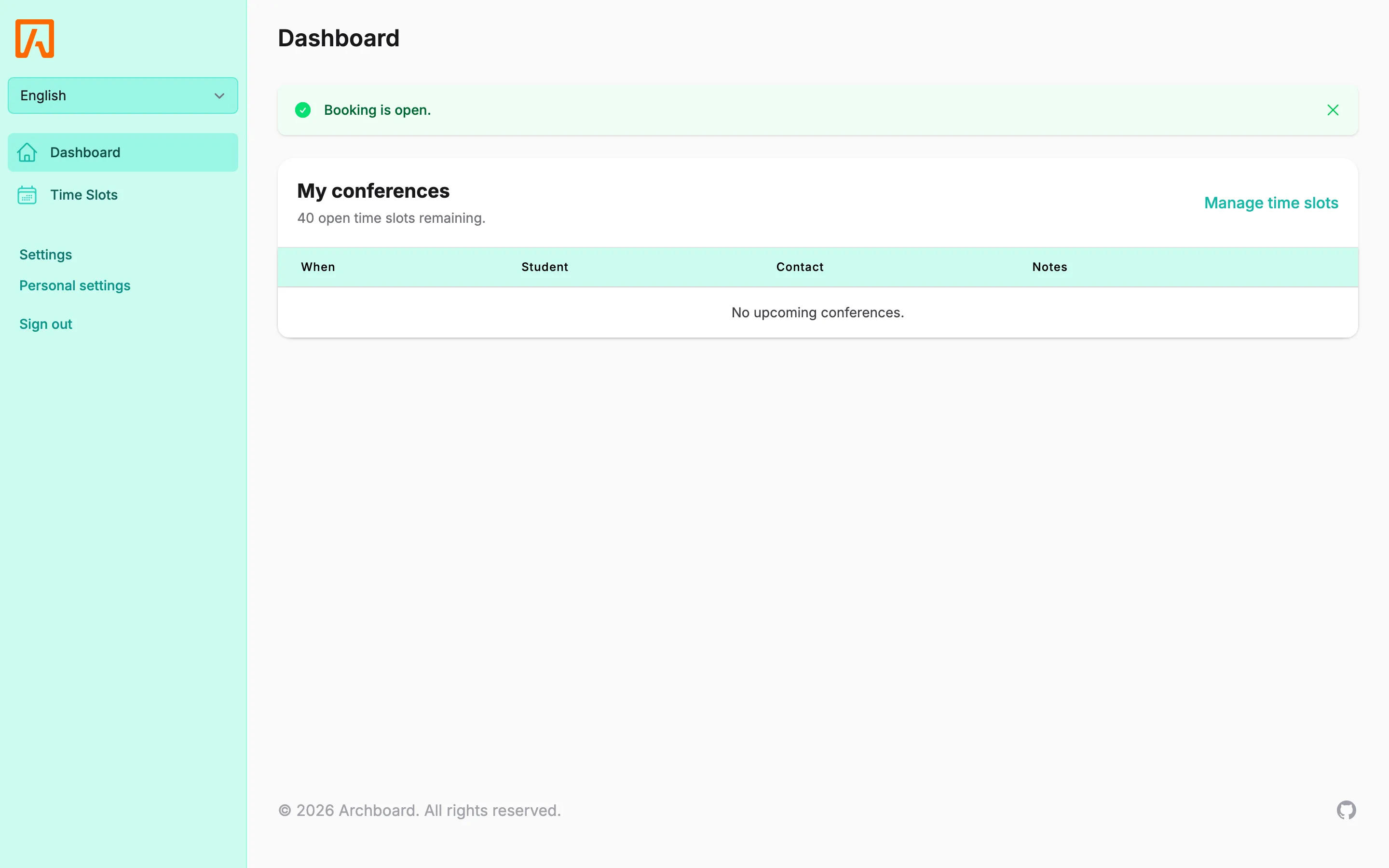
Task: Click 'No upcoming conferences.' message
Action: click(x=817, y=312)
